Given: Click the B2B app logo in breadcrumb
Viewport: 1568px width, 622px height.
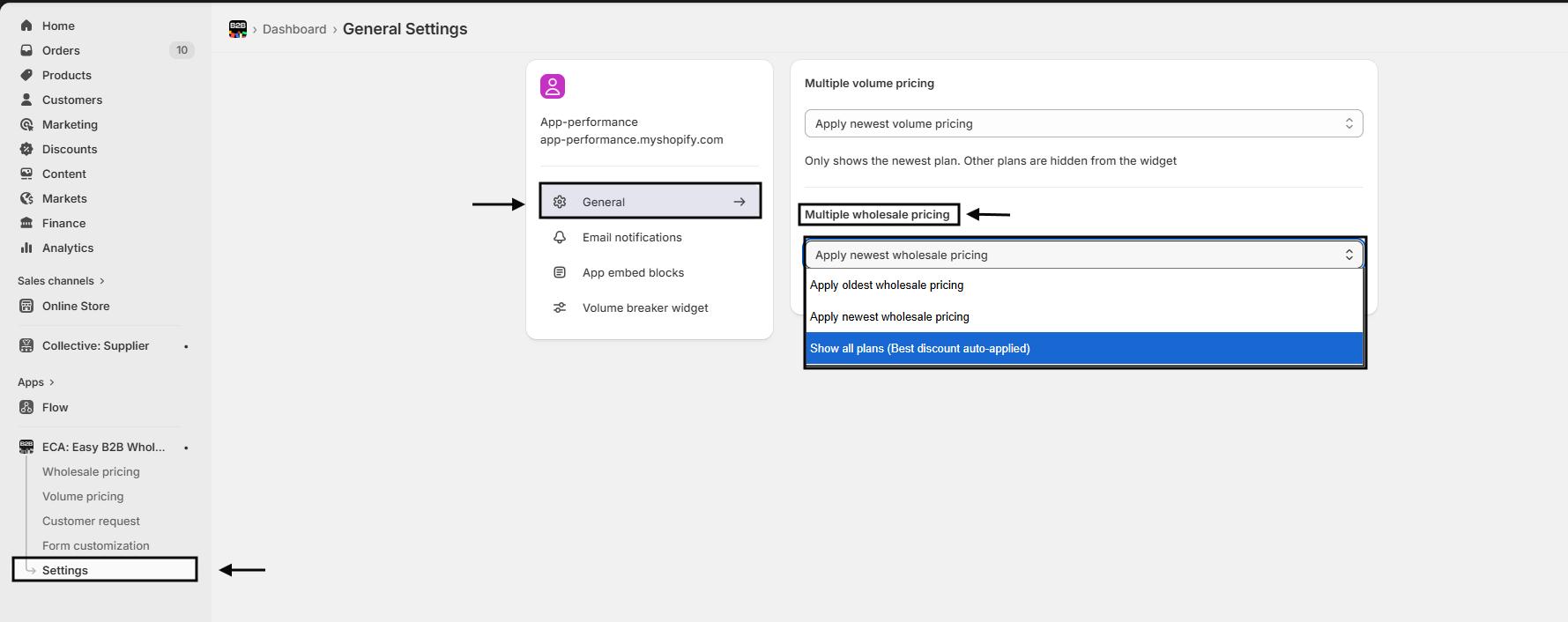Looking at the screenshot, I should point(238,29).
